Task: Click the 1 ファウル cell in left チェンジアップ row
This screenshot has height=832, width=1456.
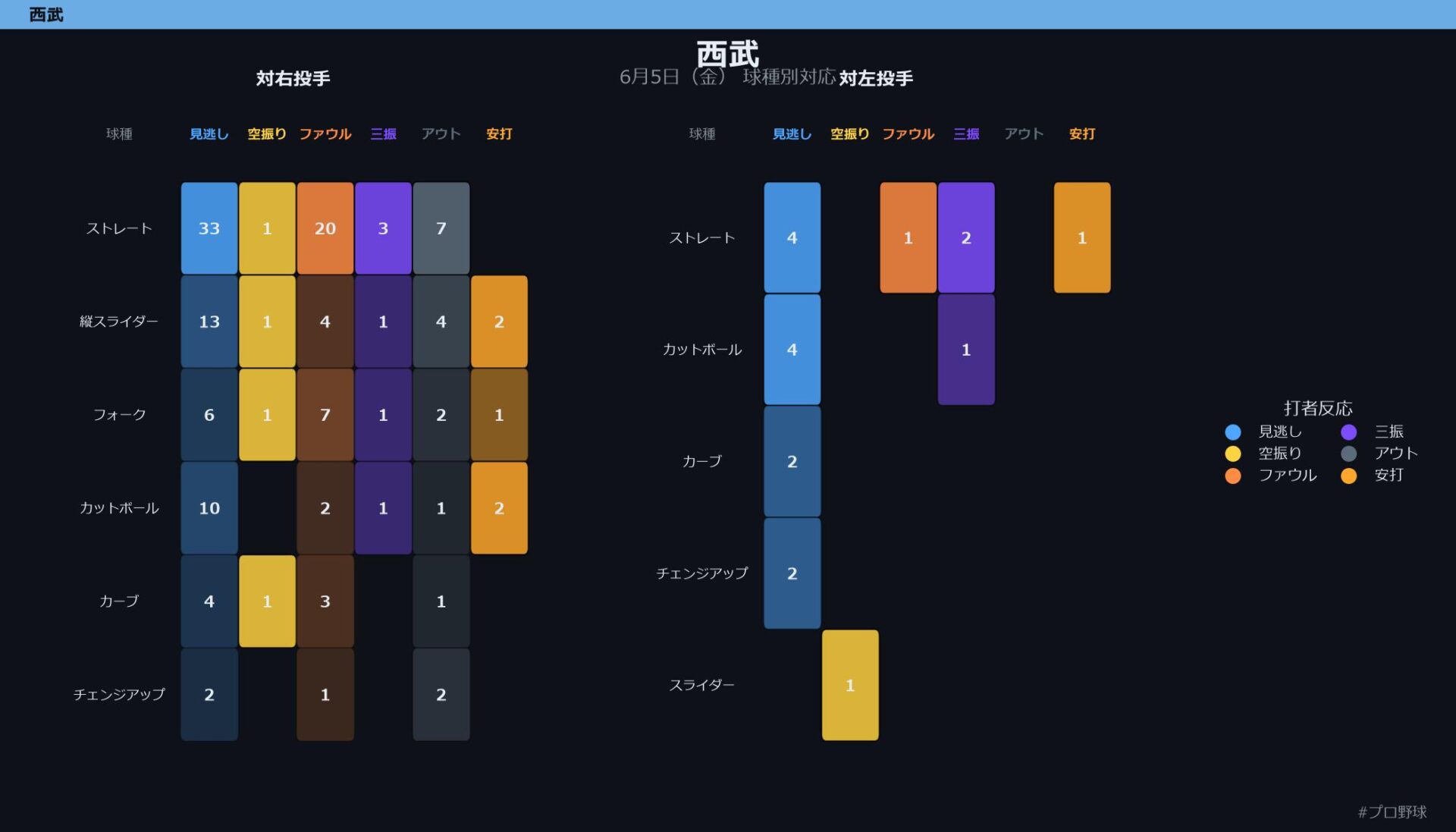Action: [325, 695]
